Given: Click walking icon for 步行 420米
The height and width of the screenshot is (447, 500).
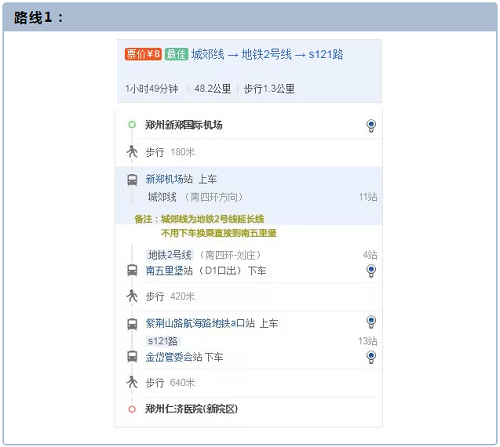Looking at the screenshot, I should (x=132, y=296).
